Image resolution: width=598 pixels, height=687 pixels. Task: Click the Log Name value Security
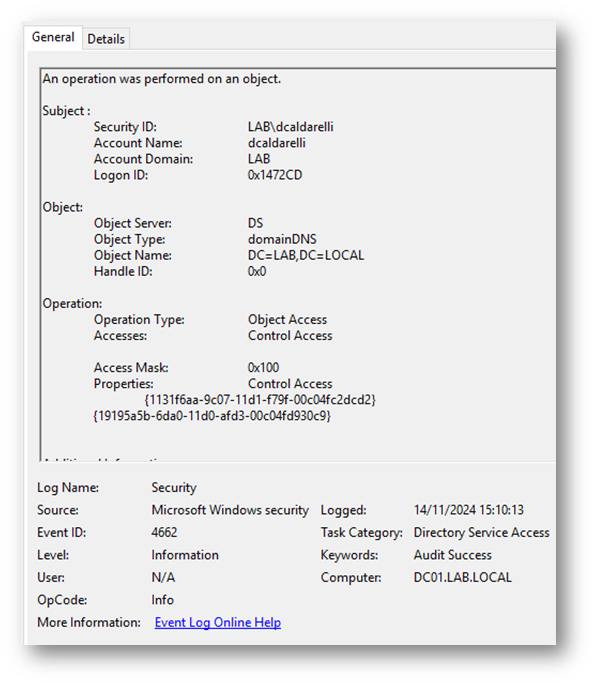(174, 487)
